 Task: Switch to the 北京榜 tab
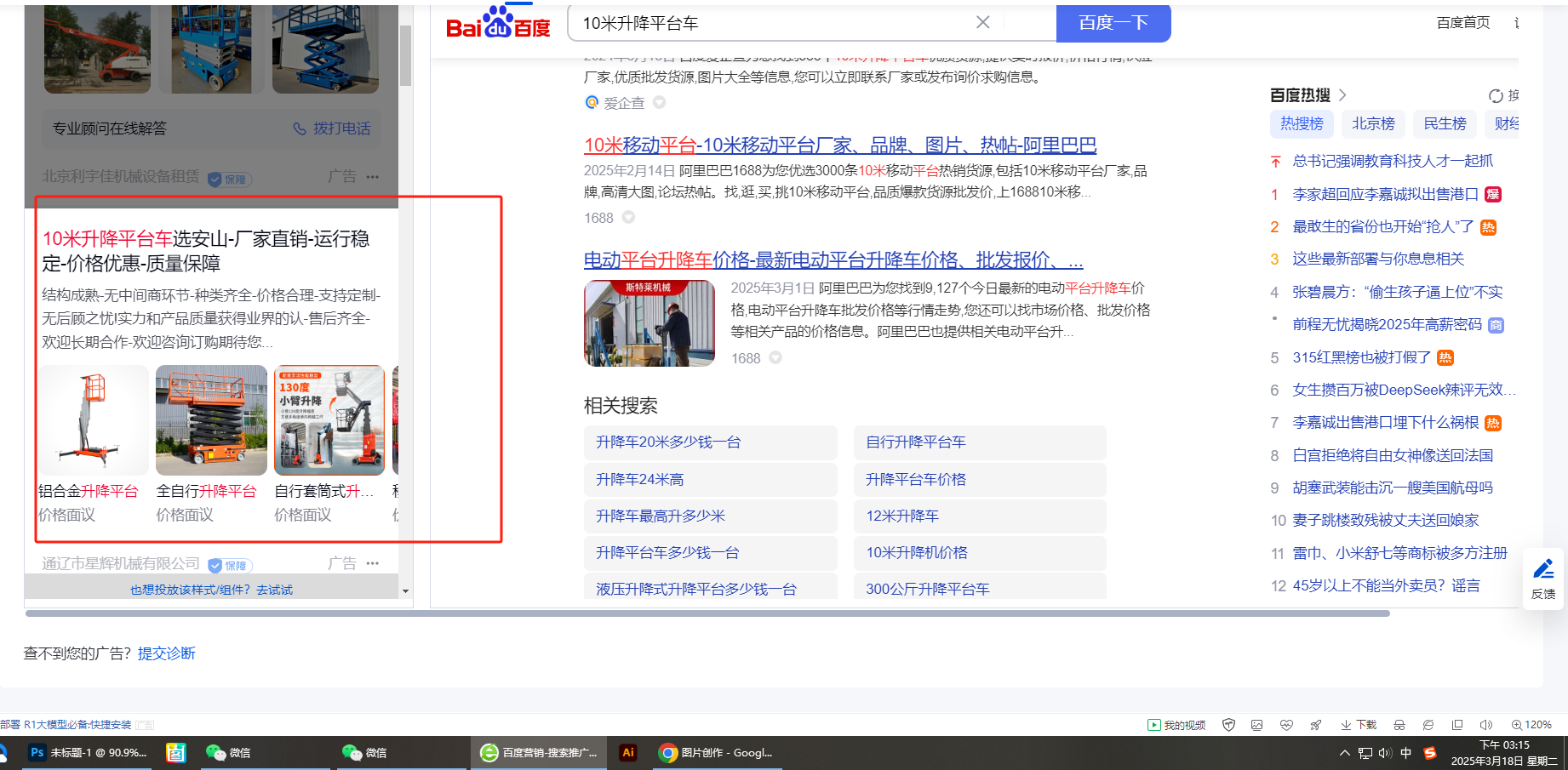[x=1373, y=124]
